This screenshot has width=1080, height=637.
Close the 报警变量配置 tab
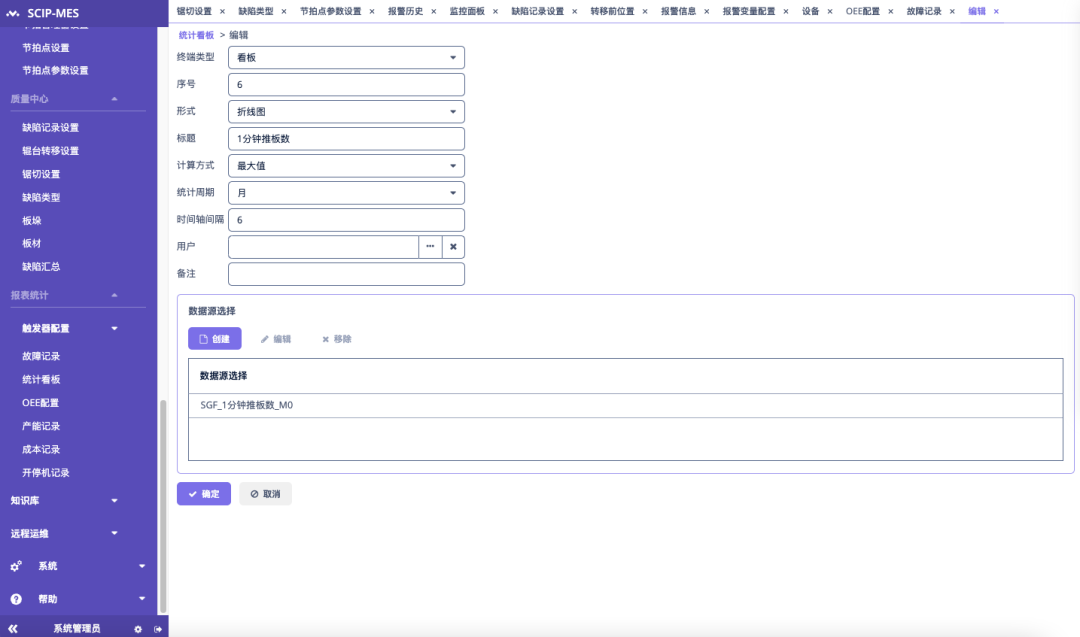coord(786,12)
